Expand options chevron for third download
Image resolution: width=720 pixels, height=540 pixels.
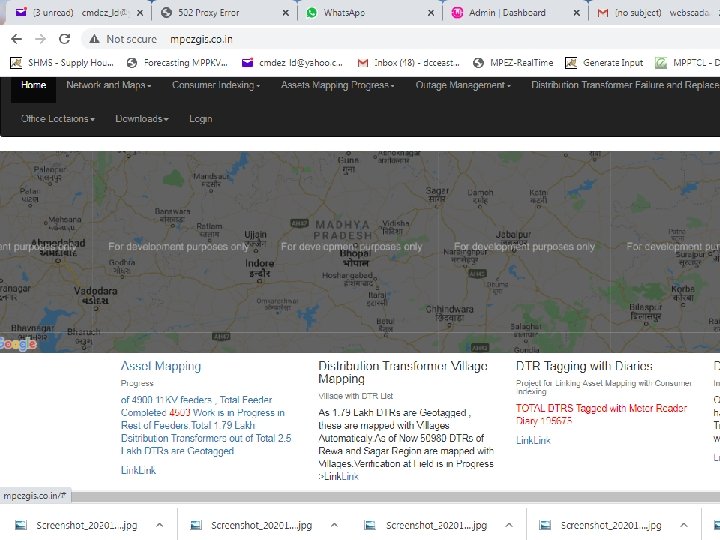509,525
